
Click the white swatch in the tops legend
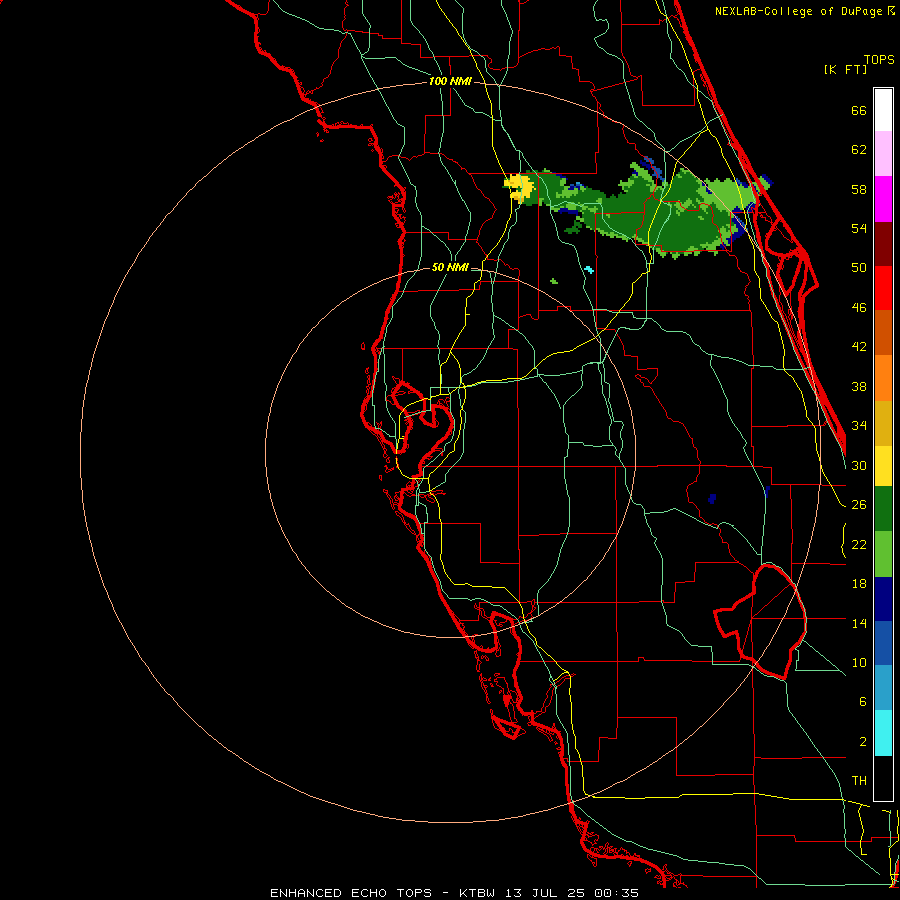tap(883, 110)
